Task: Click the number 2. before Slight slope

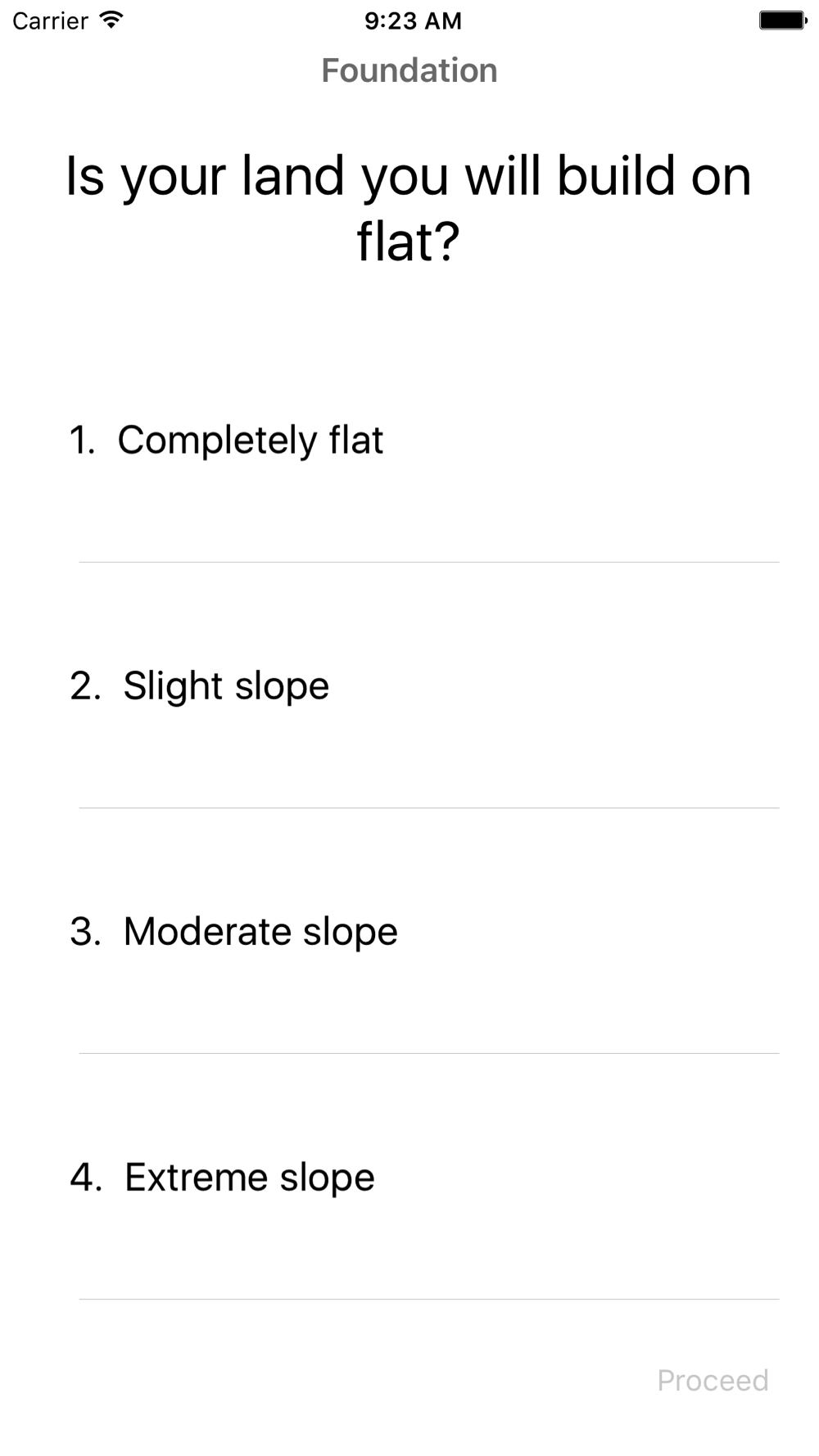Action: click(x=86, y=686)
